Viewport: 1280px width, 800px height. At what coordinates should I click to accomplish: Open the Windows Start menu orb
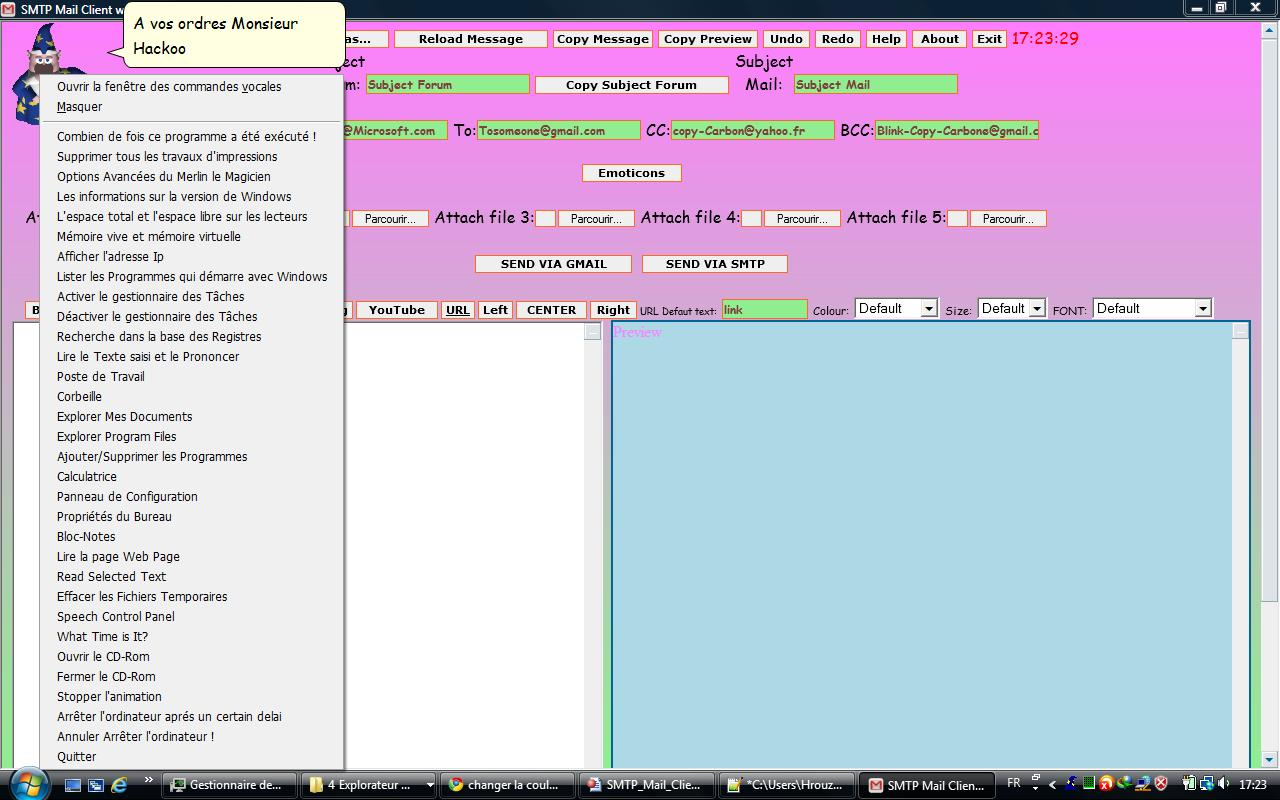pyautogui.click(x=27, y=783)
